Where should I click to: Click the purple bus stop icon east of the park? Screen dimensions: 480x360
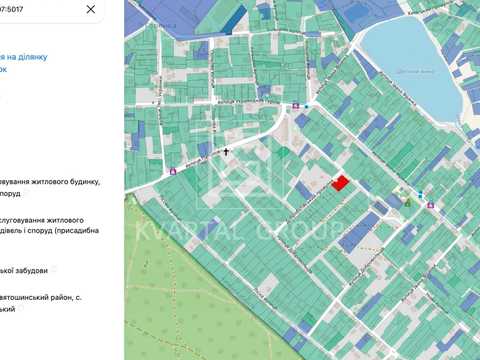[431, 205]
